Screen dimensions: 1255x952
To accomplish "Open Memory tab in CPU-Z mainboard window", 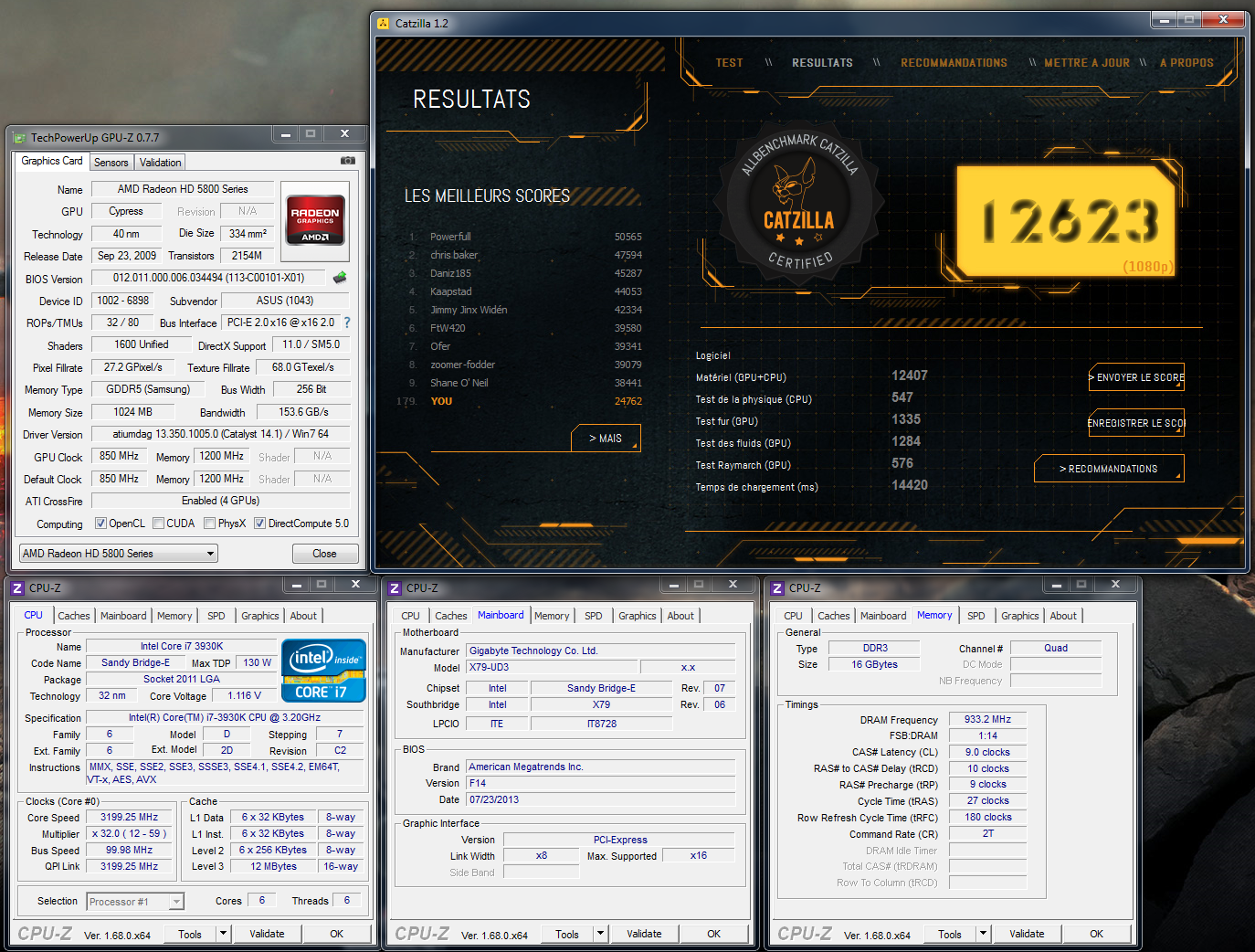I will click(x=552, y=616).
